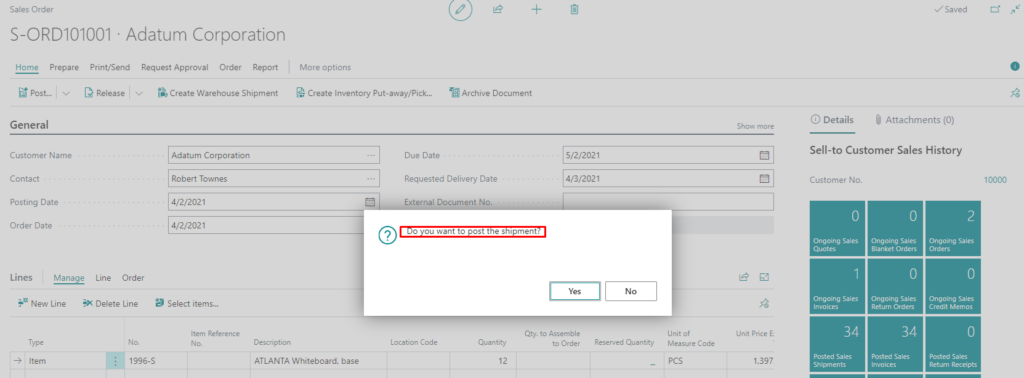The image size is (1024, 378).
Task: Click the Posting Date field
Action: coord(274,202)
